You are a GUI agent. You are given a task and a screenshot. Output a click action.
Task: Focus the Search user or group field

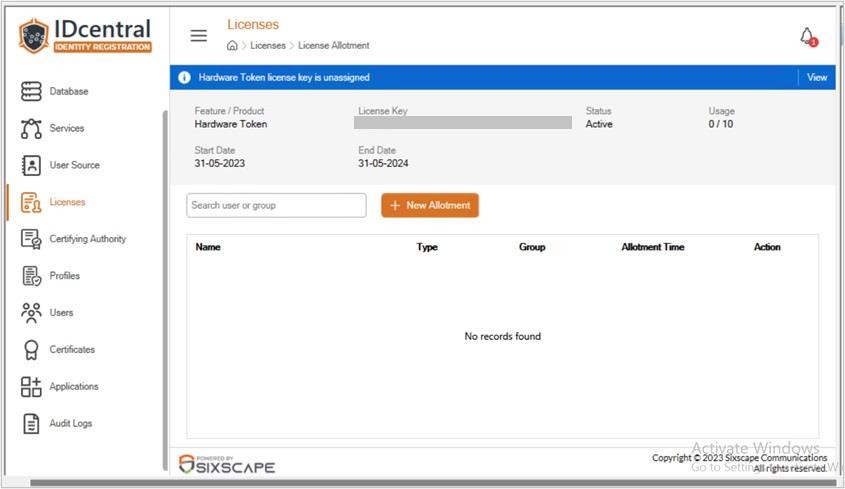[x=276, y=205]
